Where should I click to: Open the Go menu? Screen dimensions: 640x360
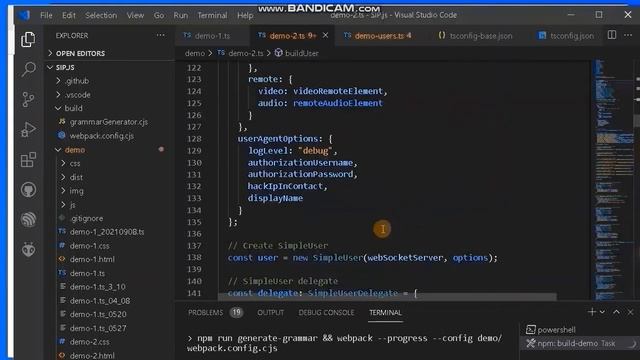(159, 16)
